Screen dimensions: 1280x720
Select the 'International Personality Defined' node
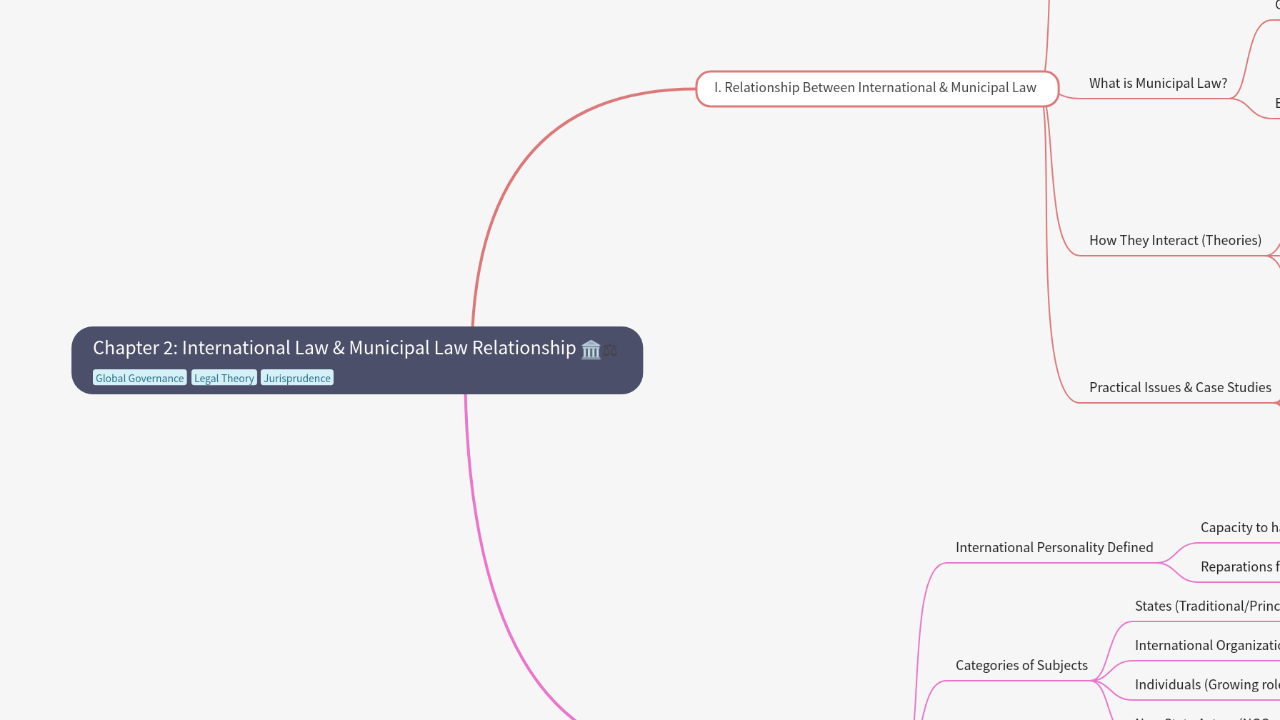tap(1054, 547)
